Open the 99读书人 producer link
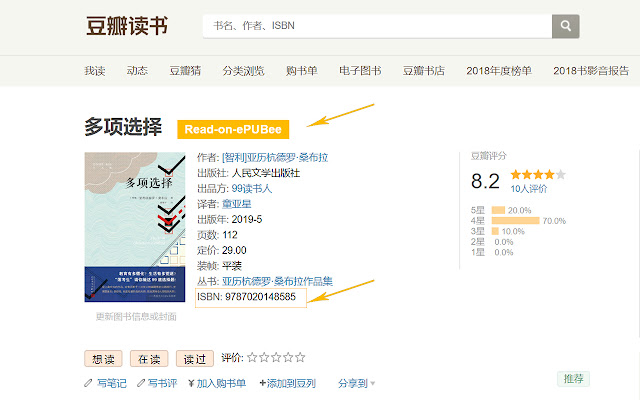Image resolution: width=640 pixels, height=400 pixels. coord(251,189)
